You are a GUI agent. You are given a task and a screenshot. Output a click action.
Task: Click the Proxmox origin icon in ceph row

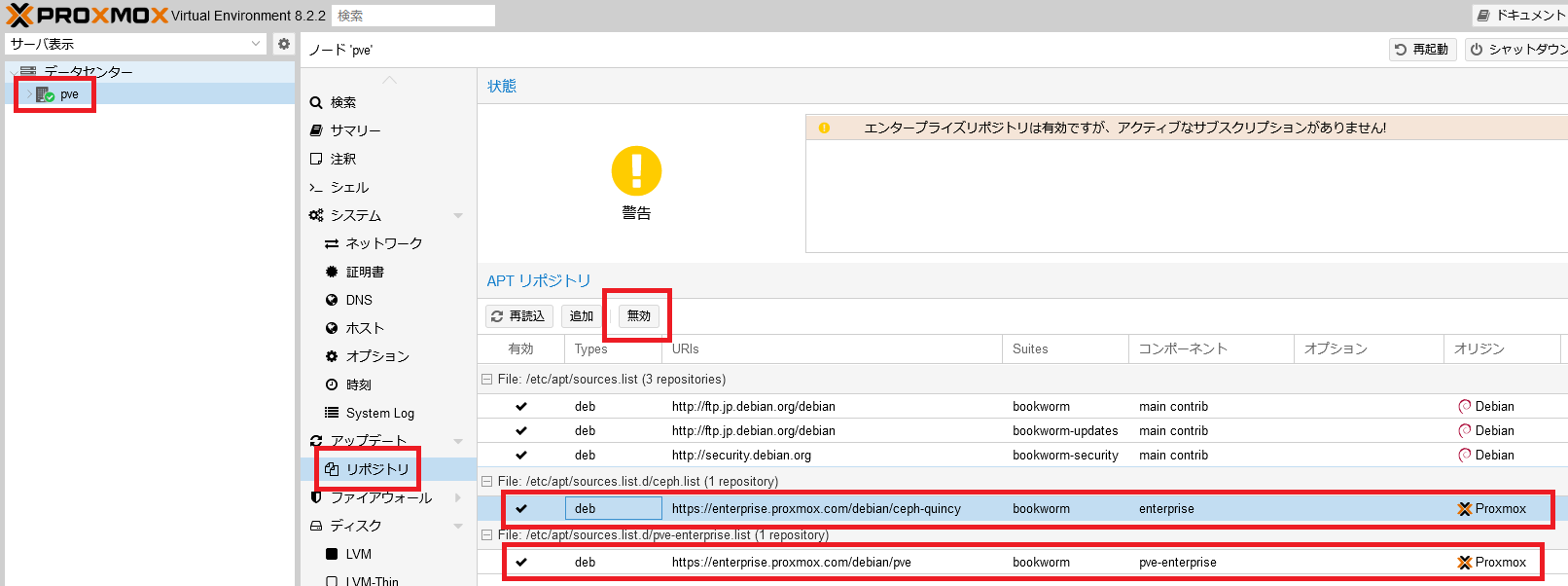click(1465, 509)
